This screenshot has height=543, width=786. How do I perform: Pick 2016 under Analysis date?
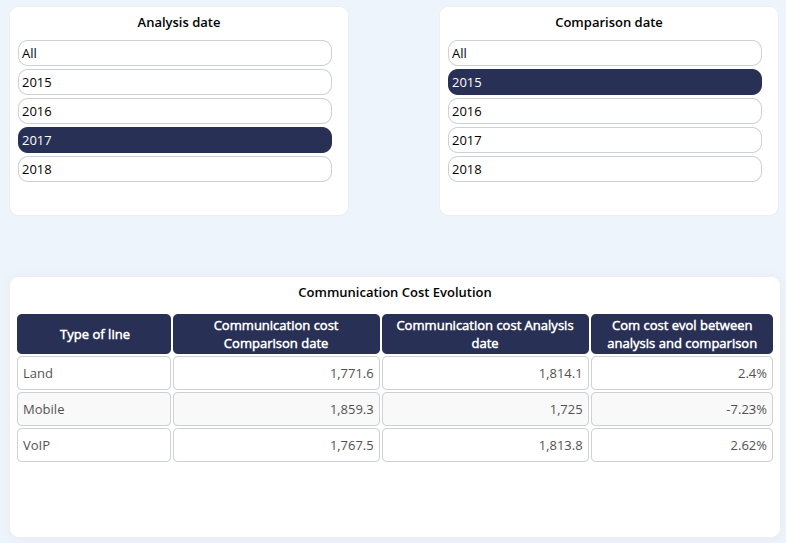pyautogui.click(x=174, y=111)
